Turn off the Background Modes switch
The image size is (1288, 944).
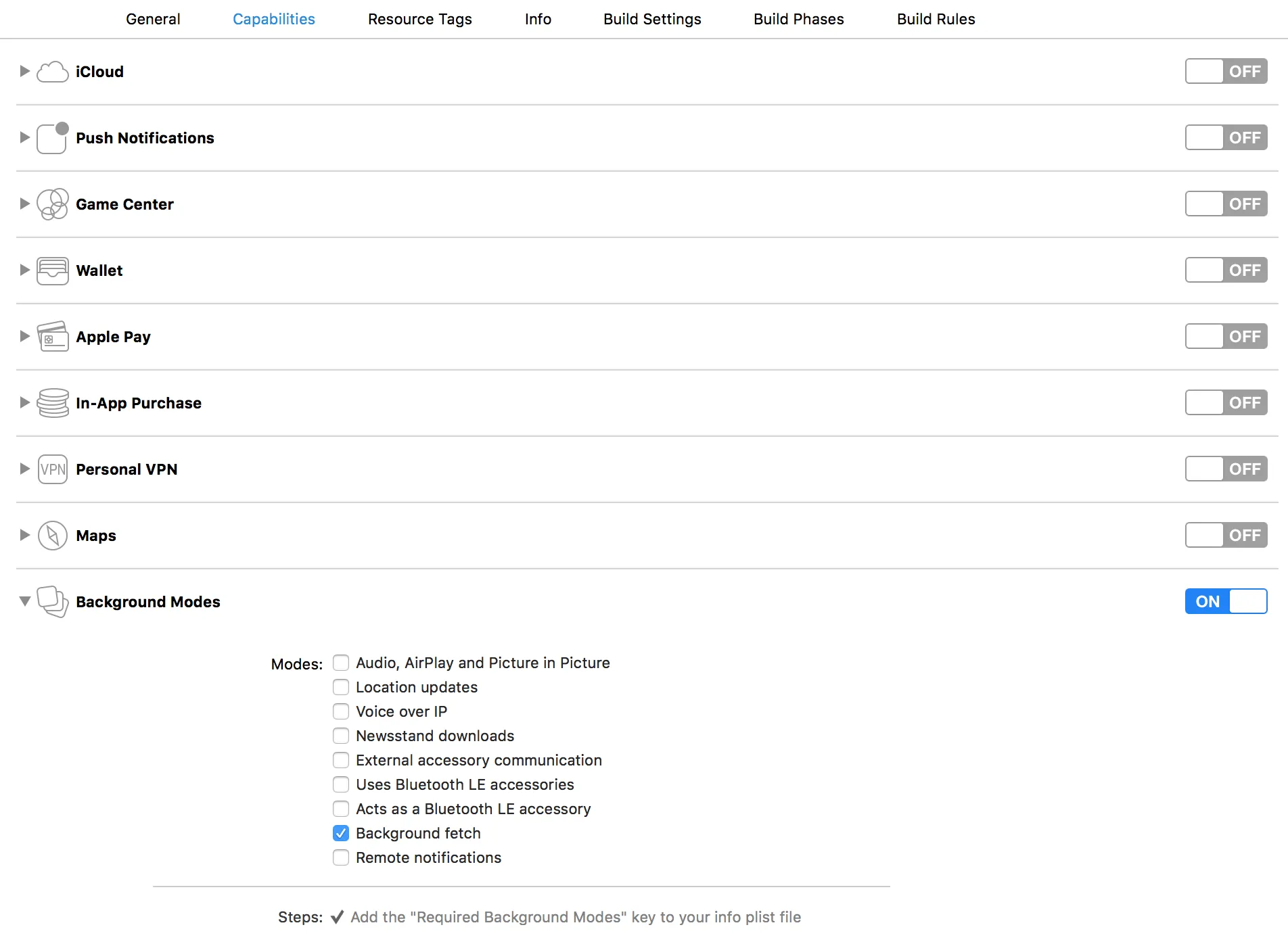point(1226,601)
